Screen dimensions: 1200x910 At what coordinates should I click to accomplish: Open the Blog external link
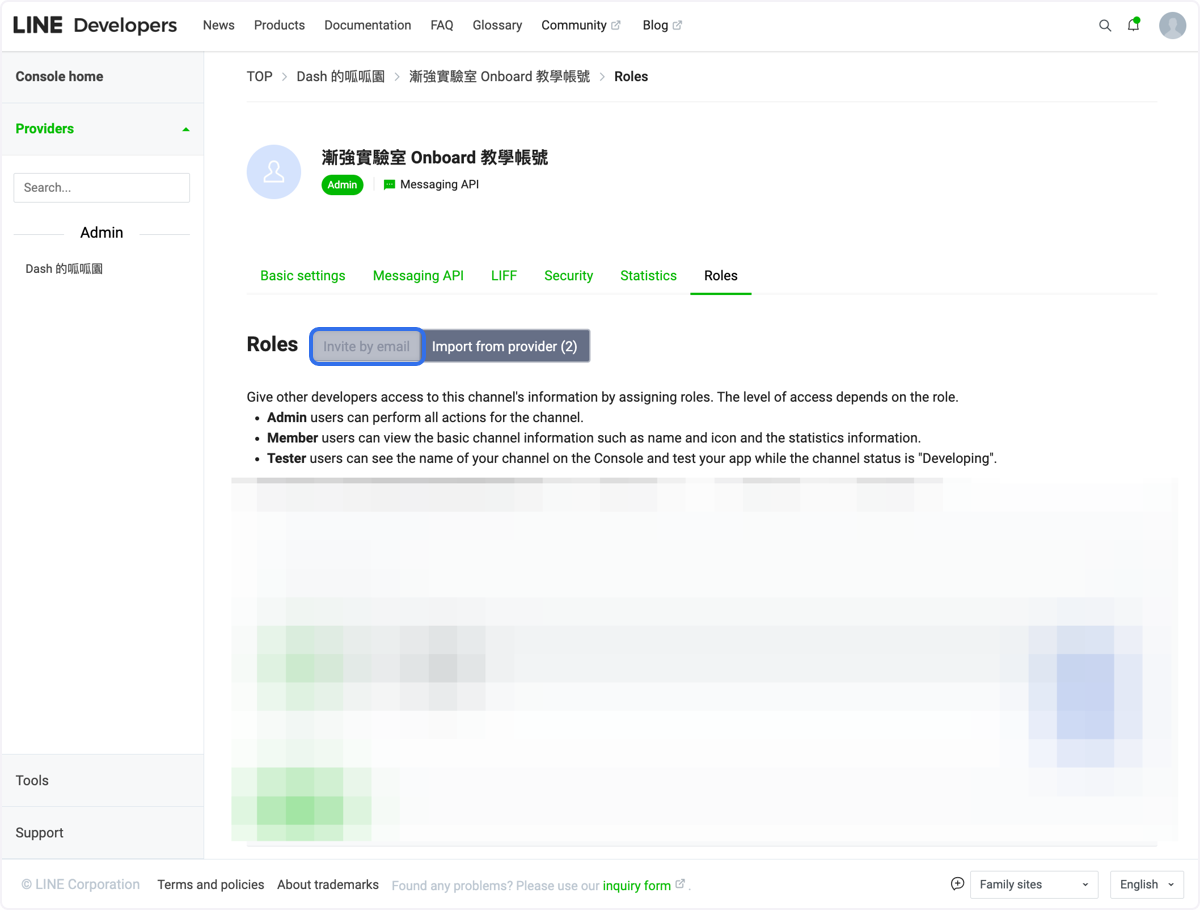click(x=662, y=25)
